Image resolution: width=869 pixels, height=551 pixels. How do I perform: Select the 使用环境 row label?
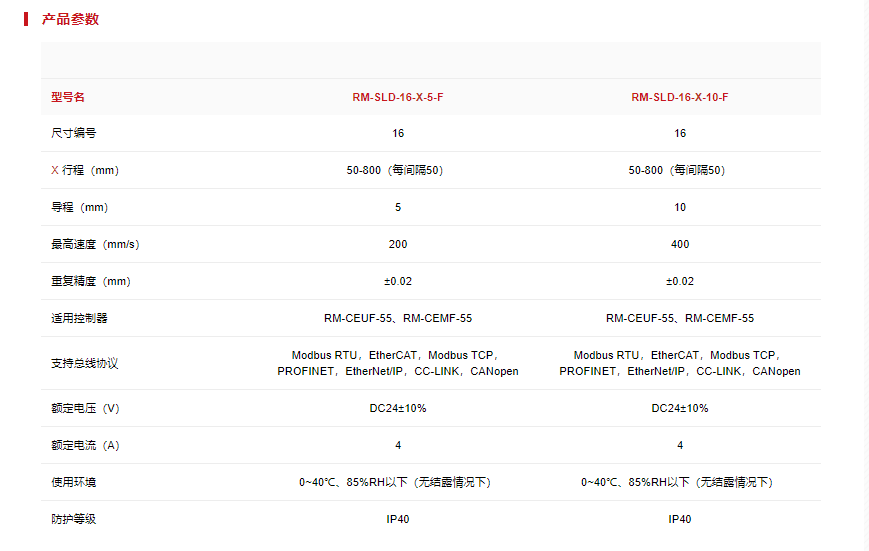click(73, 482)
